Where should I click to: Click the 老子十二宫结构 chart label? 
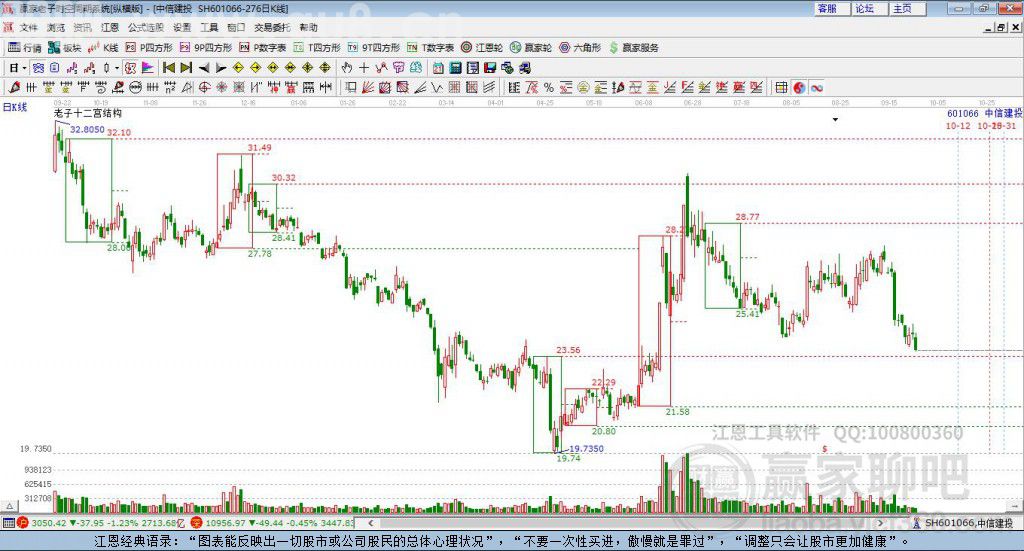(88, 113)
